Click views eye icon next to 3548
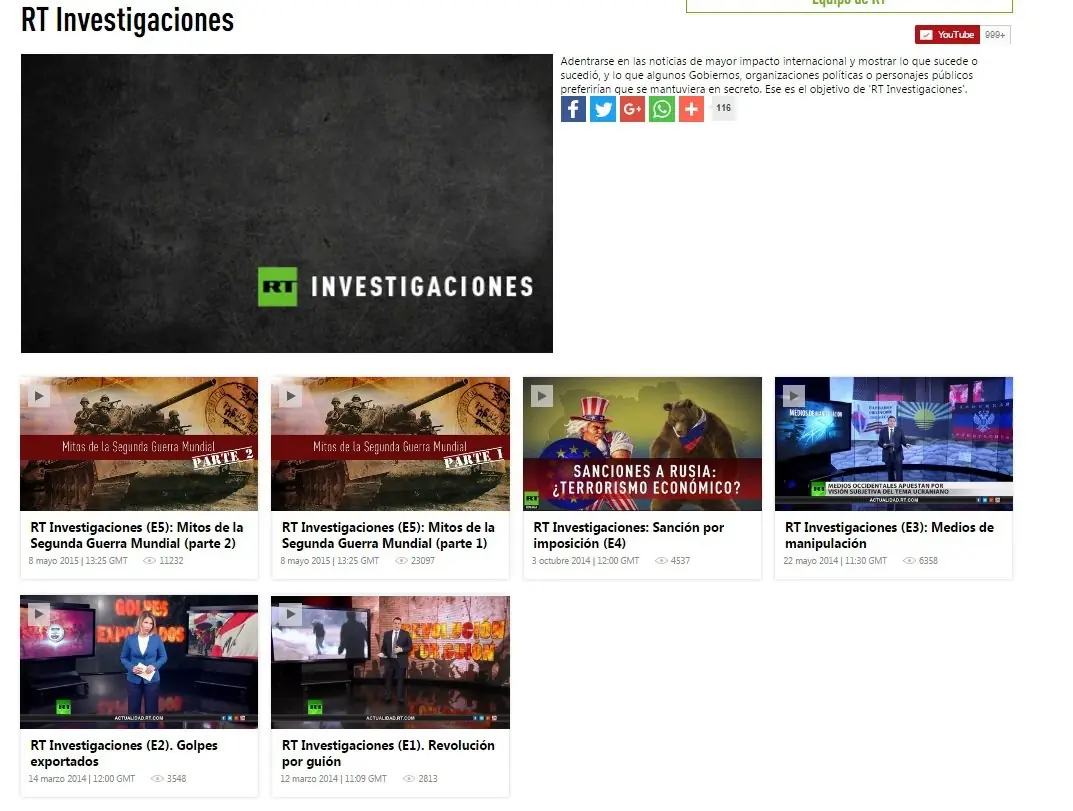1073x811 pixels. click(157, 779)
